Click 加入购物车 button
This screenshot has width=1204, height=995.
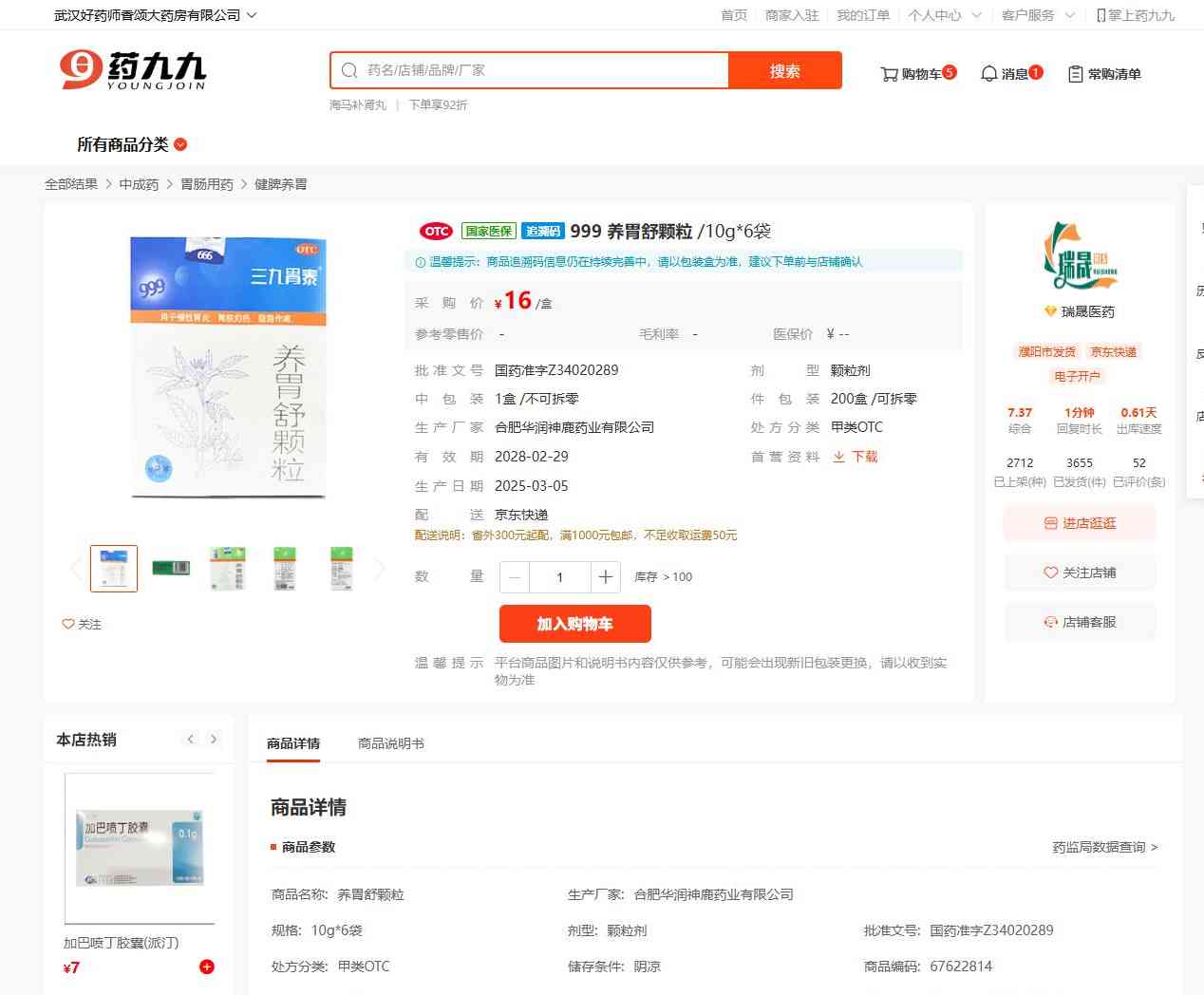point(574,624)
